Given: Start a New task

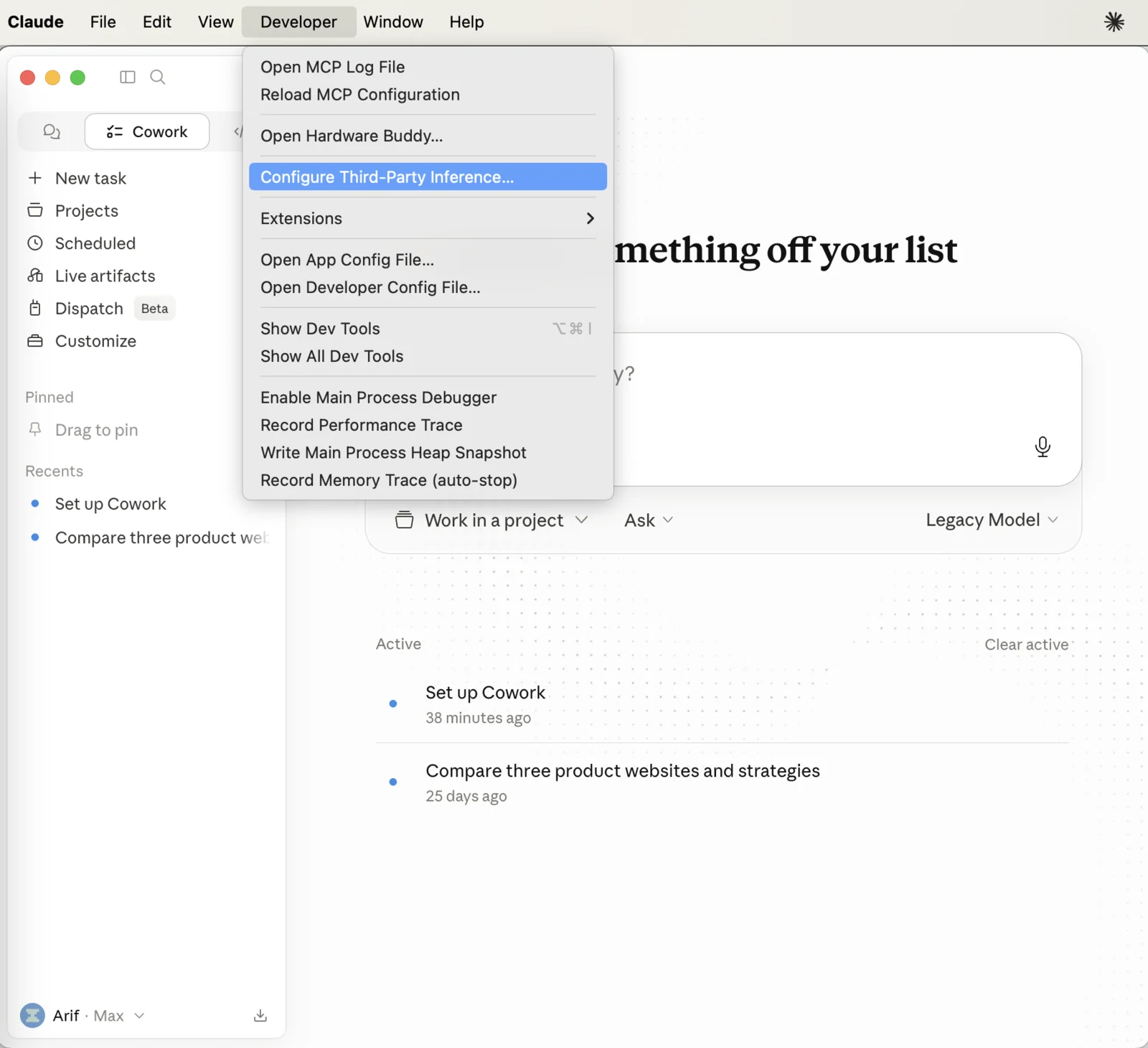Looking at the screenshot, I should click(90, 178).
